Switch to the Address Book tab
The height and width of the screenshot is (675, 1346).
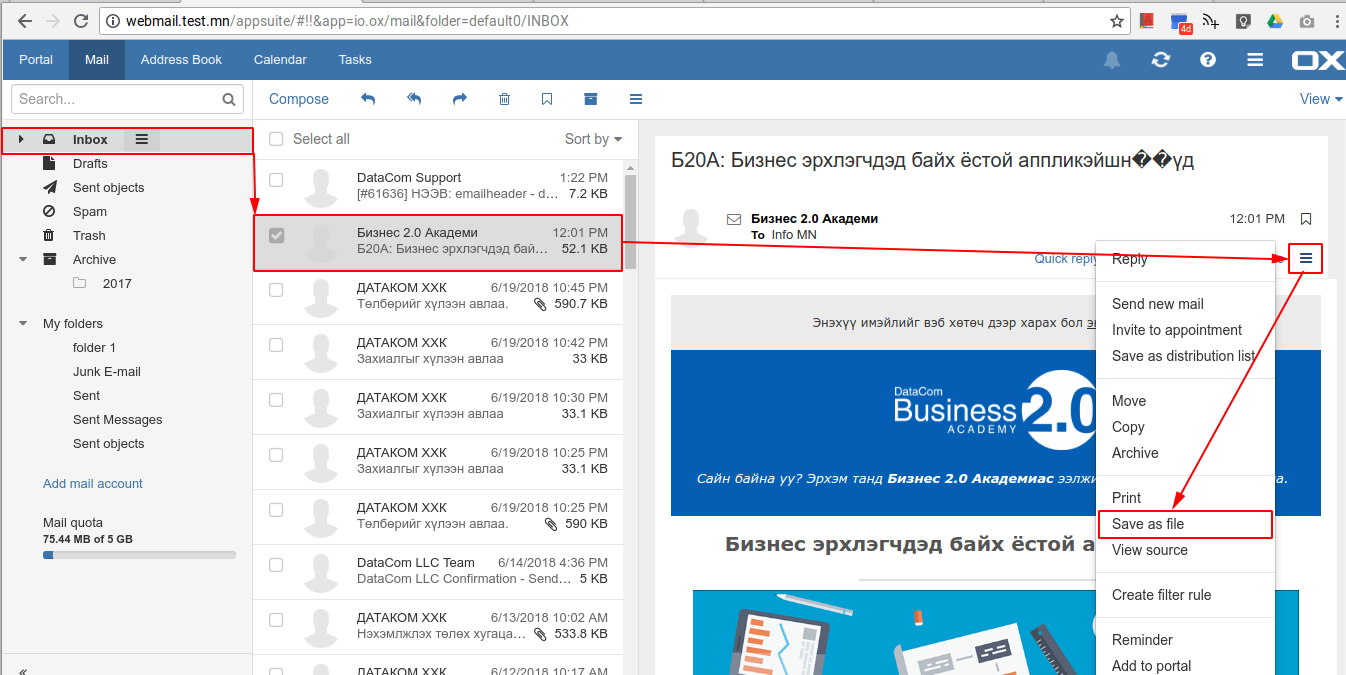pyautogui.click(x=181, y=60)
